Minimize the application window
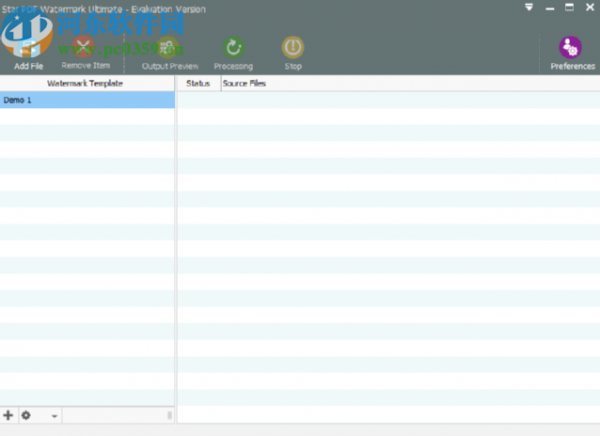The image size is (600, 436). 549,7
